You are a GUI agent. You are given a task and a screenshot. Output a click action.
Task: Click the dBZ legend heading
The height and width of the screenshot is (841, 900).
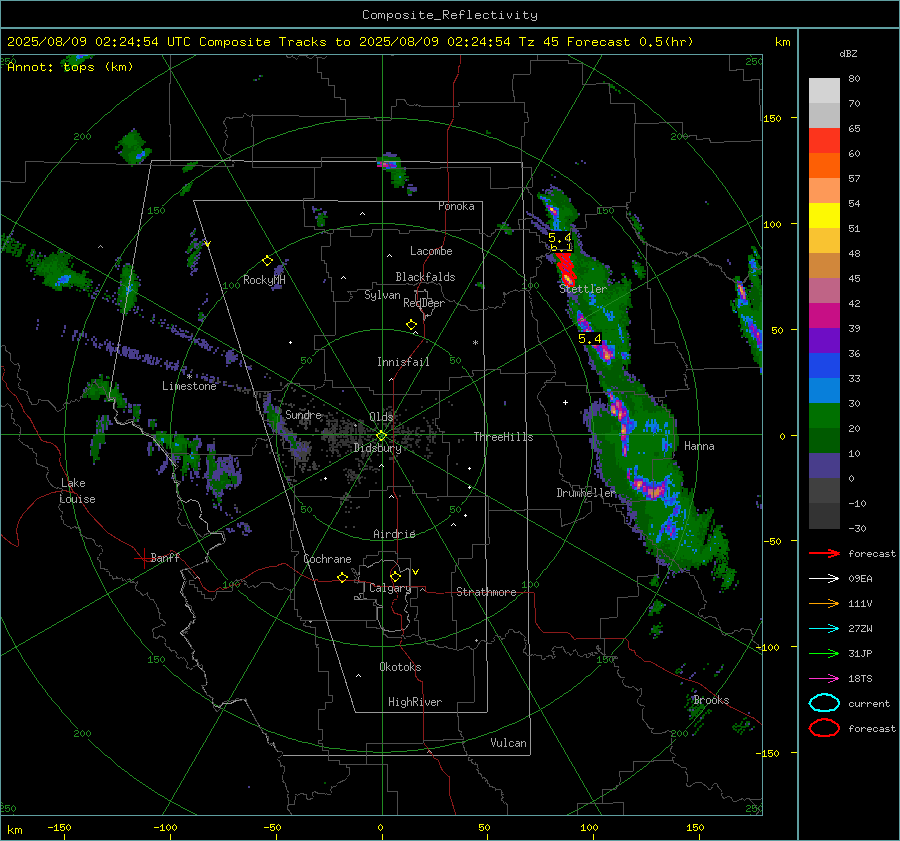click(848, 54)
